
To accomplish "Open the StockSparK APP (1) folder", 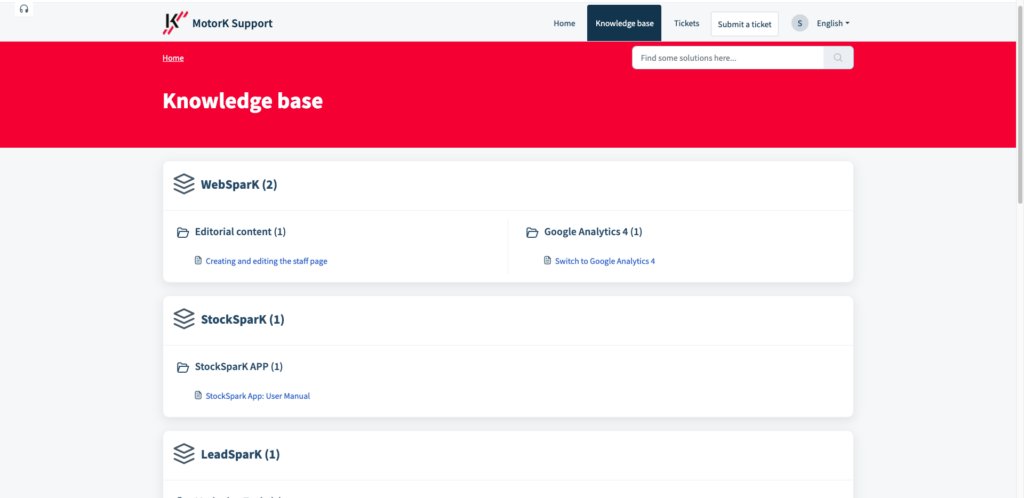I will click(239, 367).
